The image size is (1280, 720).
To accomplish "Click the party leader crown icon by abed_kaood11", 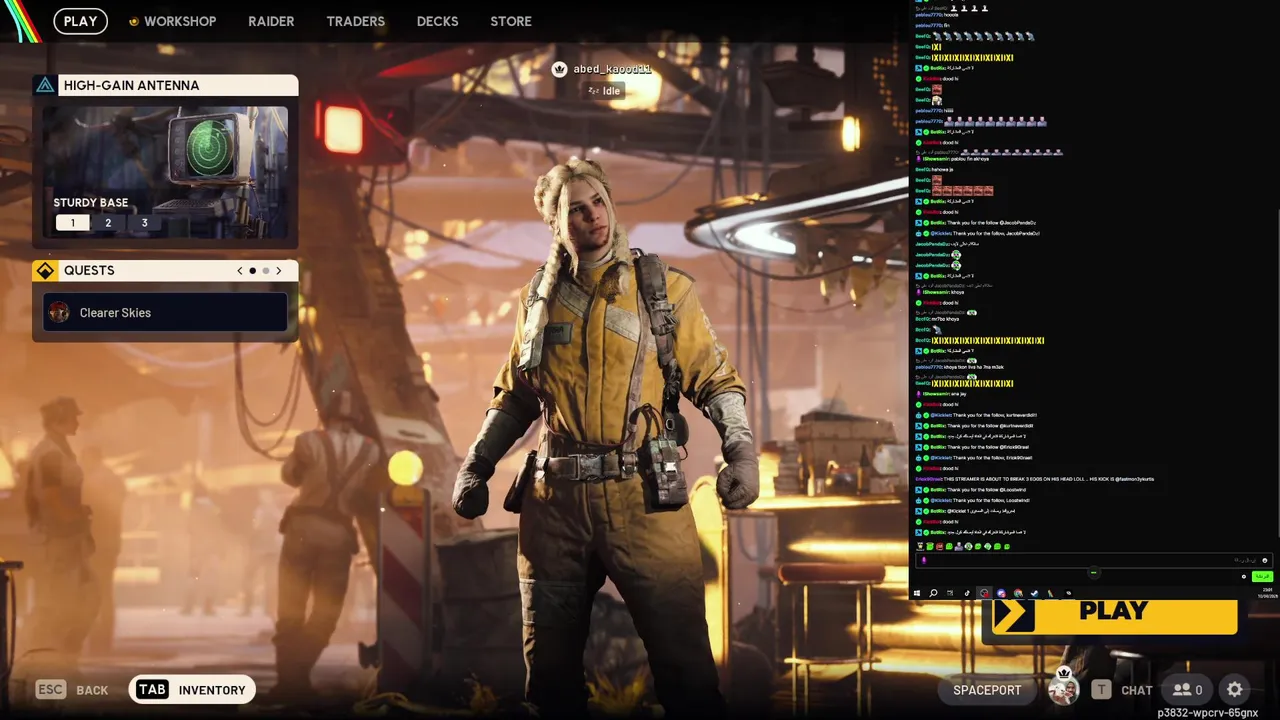I will 559,69.
